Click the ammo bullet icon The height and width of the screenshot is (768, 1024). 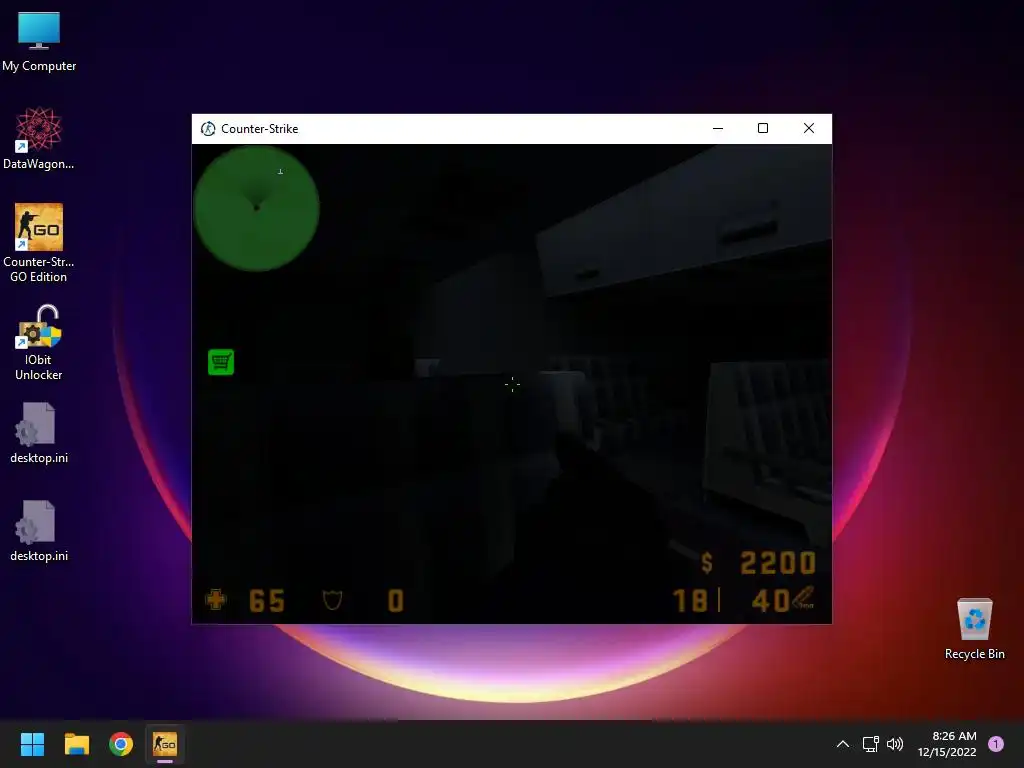pyautogui.click(x=804, y=598)
